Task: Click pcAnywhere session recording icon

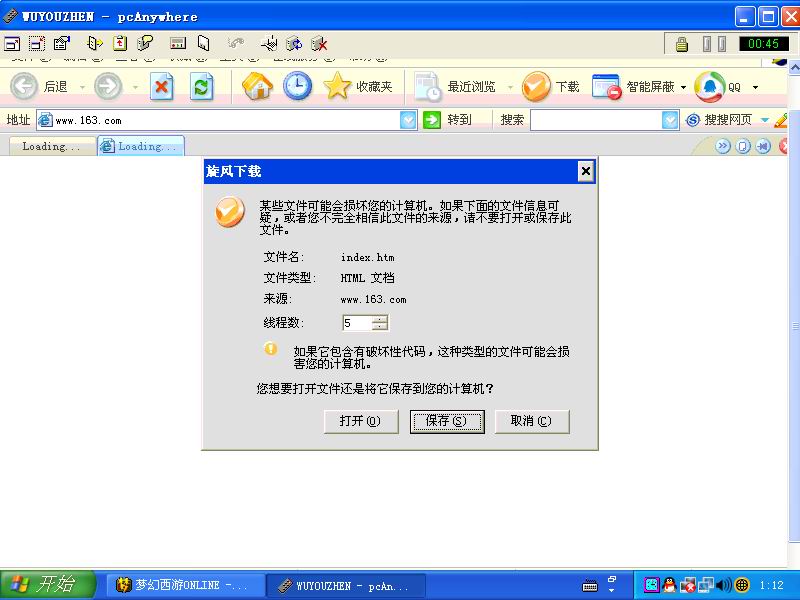Action: coord(178,44)
